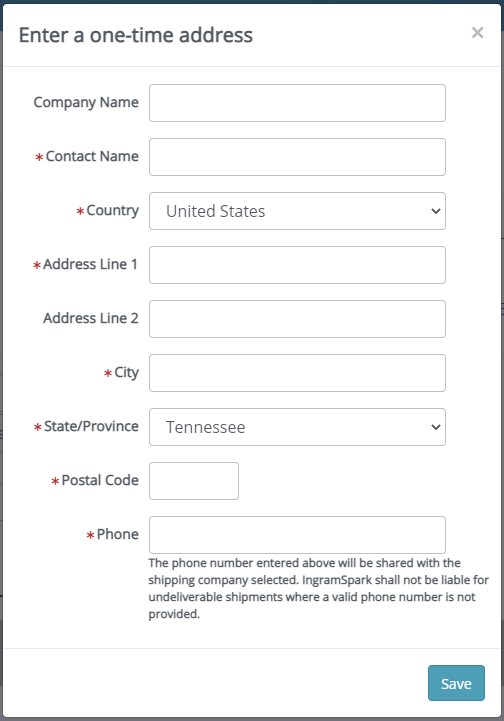
Task: Click the Postal Code label
Action: (x=100, y=480)
